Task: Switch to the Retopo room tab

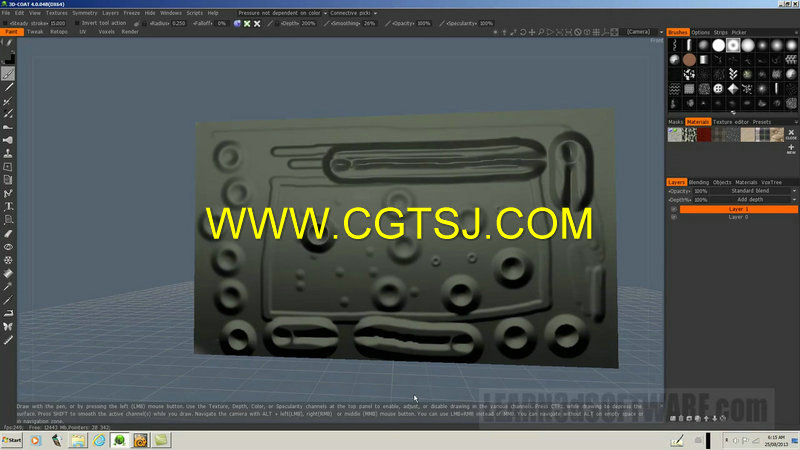Action: [x=59, y=32]
